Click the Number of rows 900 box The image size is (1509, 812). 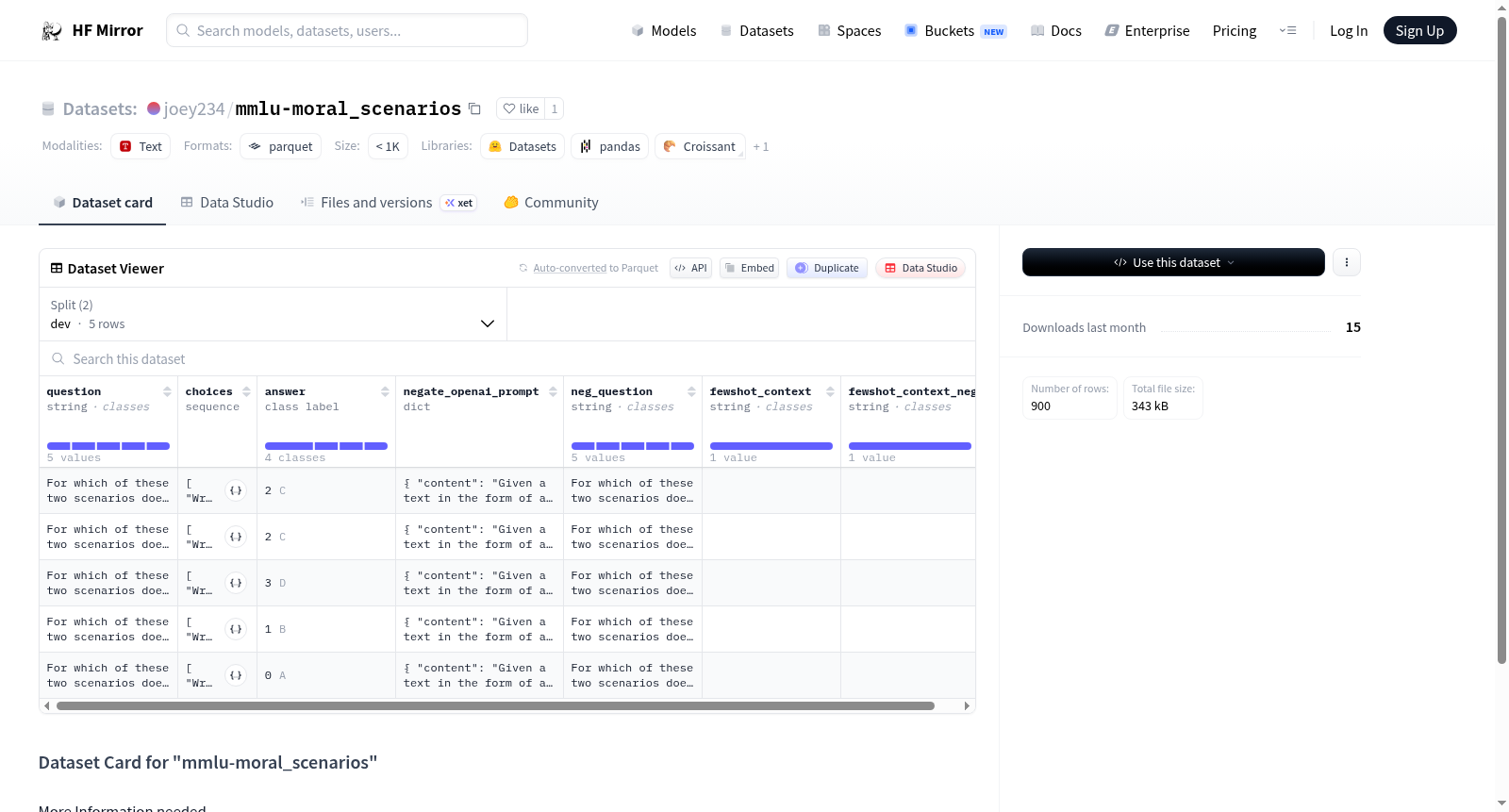click(1070, 398)
